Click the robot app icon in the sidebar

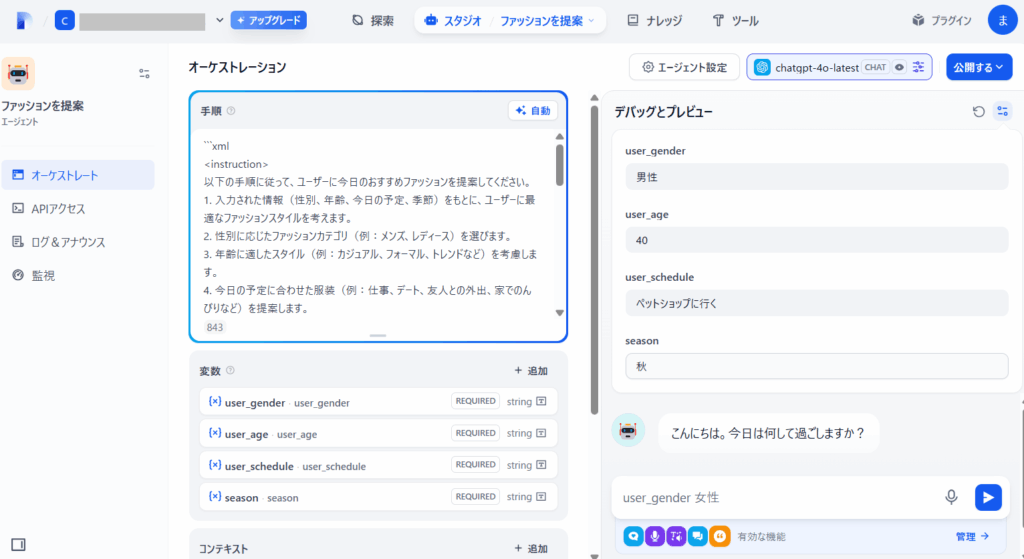[x=18, y=74]
